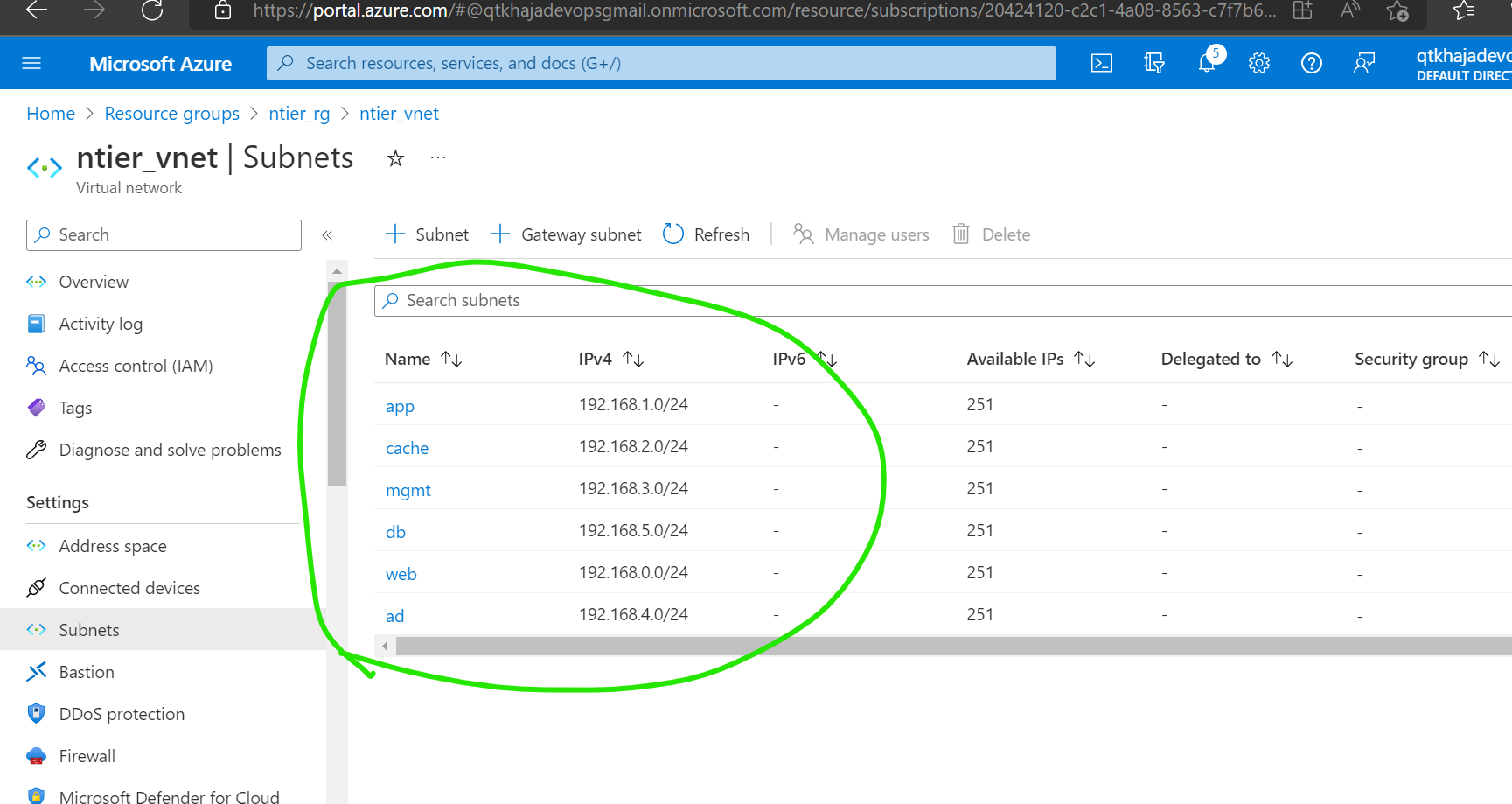
Task: Open Help question mark icon
Action: 1312,63
